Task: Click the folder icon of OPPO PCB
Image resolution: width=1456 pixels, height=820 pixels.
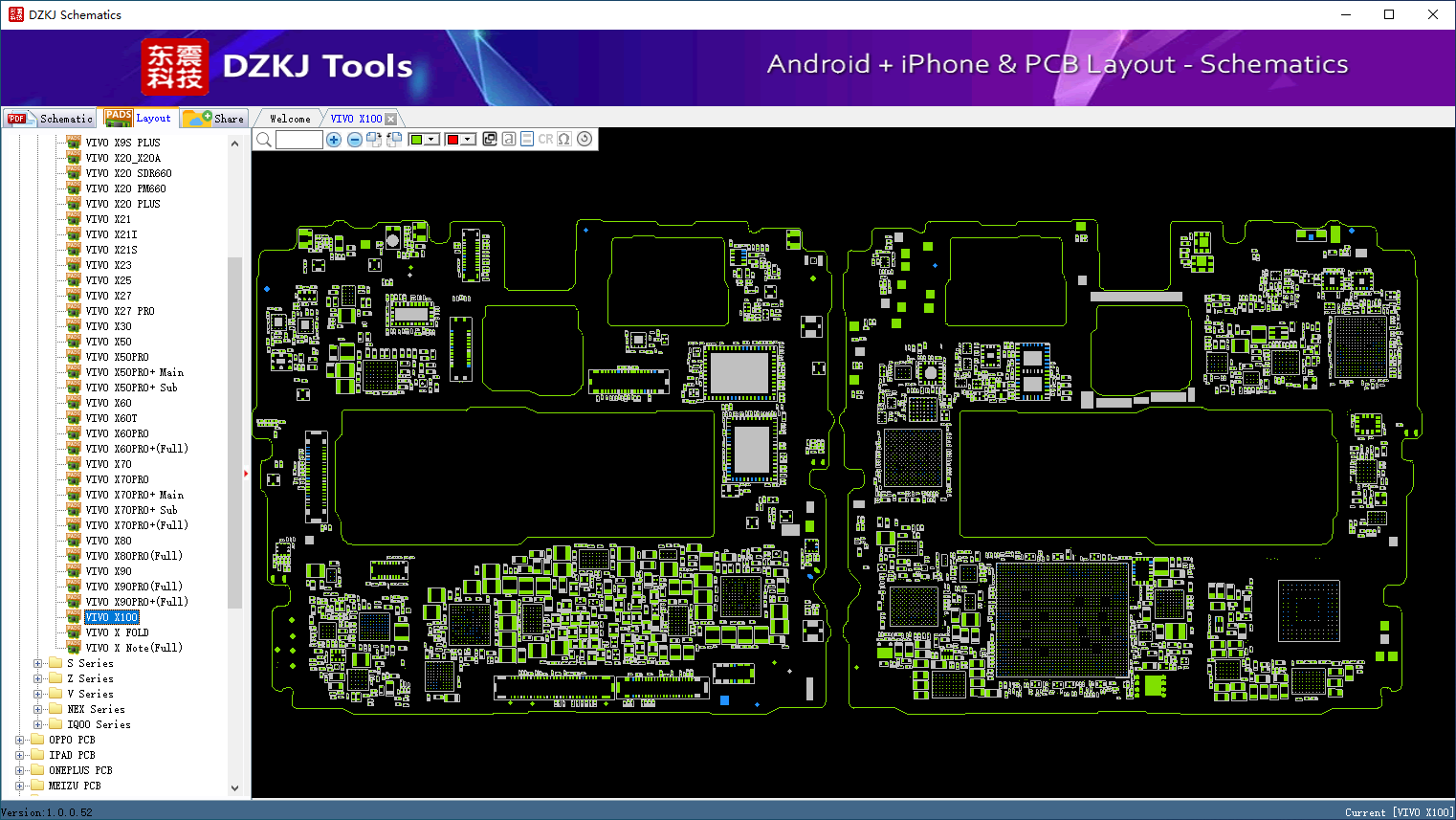Action: [37, 739]
